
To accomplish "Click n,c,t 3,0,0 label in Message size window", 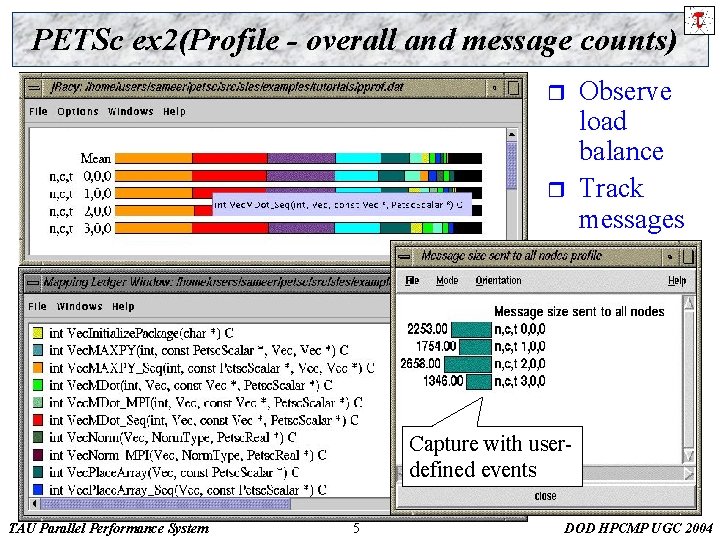I will click(520, 381).
